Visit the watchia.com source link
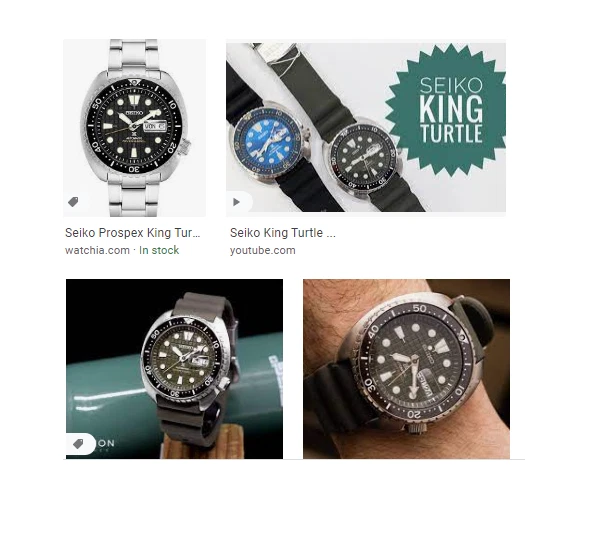This screenshot has width=597, height=543. tap(97, 250)
